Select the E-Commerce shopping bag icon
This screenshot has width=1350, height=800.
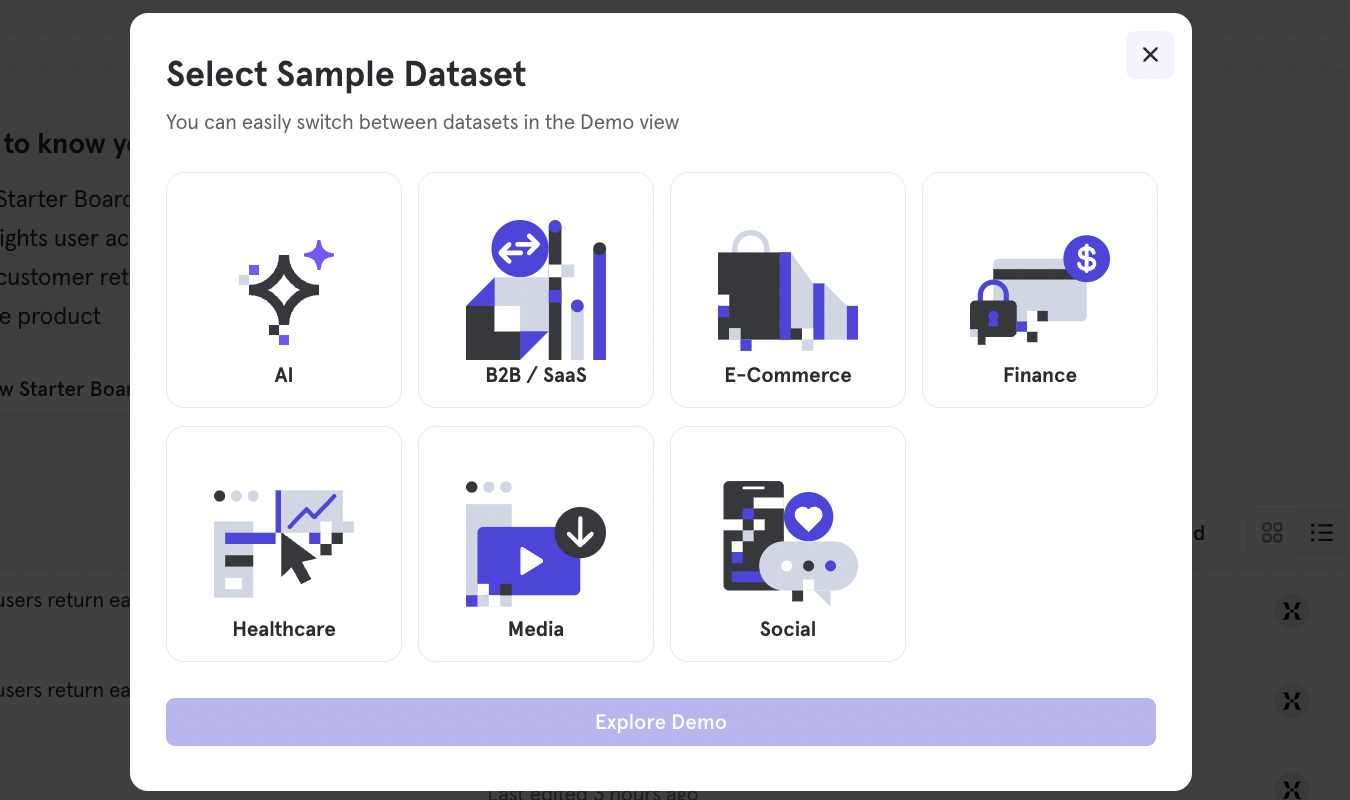(x=787, y=291)
